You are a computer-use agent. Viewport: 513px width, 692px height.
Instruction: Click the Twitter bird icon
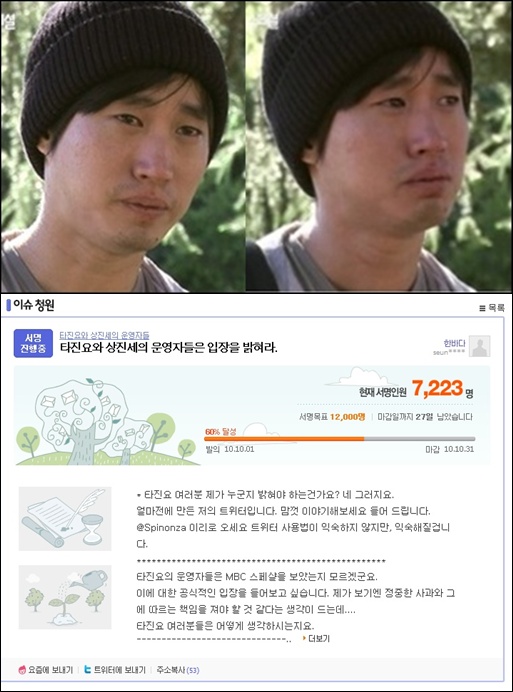coord(88,669)
